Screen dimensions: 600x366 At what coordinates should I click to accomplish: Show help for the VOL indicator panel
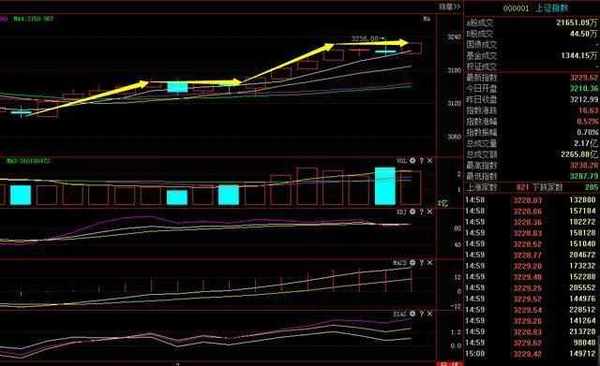point(421,160)
